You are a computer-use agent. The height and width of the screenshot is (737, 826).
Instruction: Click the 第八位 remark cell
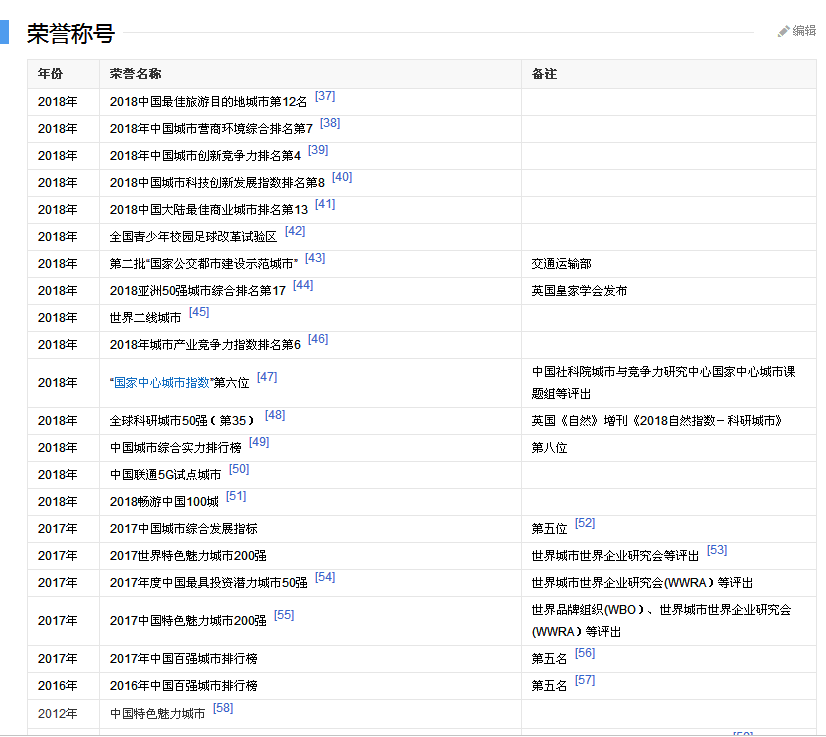(549, 448)
